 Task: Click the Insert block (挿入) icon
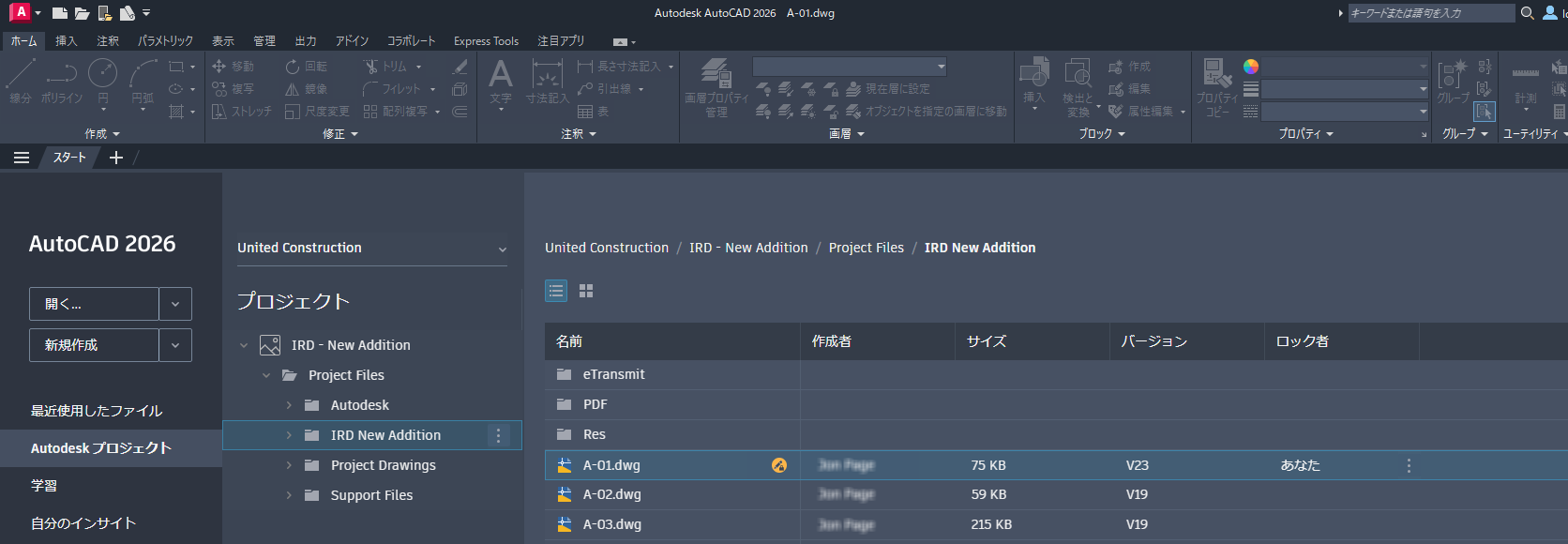(1033, 81)
